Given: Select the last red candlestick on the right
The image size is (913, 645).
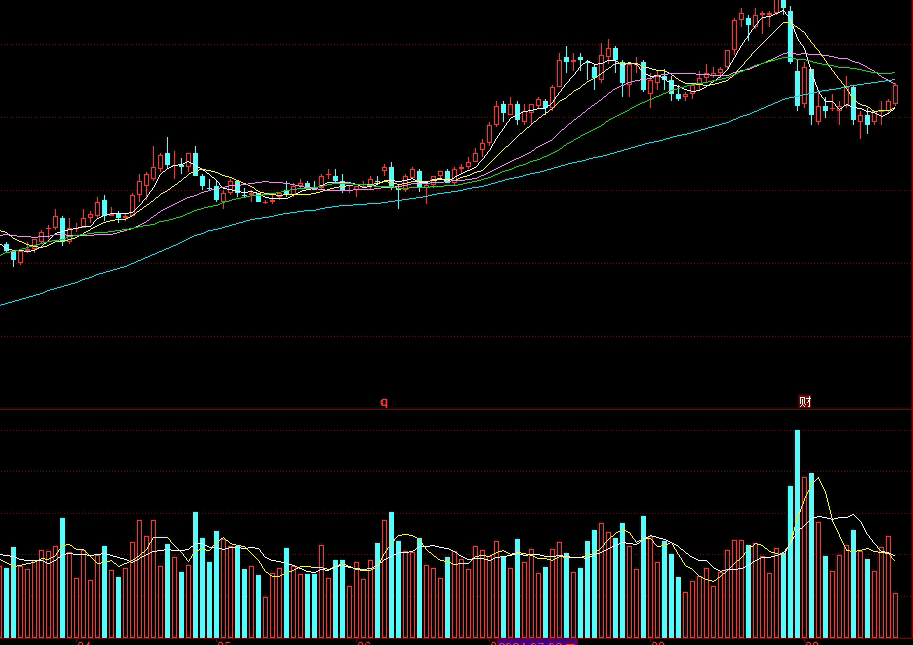Looking at the screenshot, I should click(896, 95).
